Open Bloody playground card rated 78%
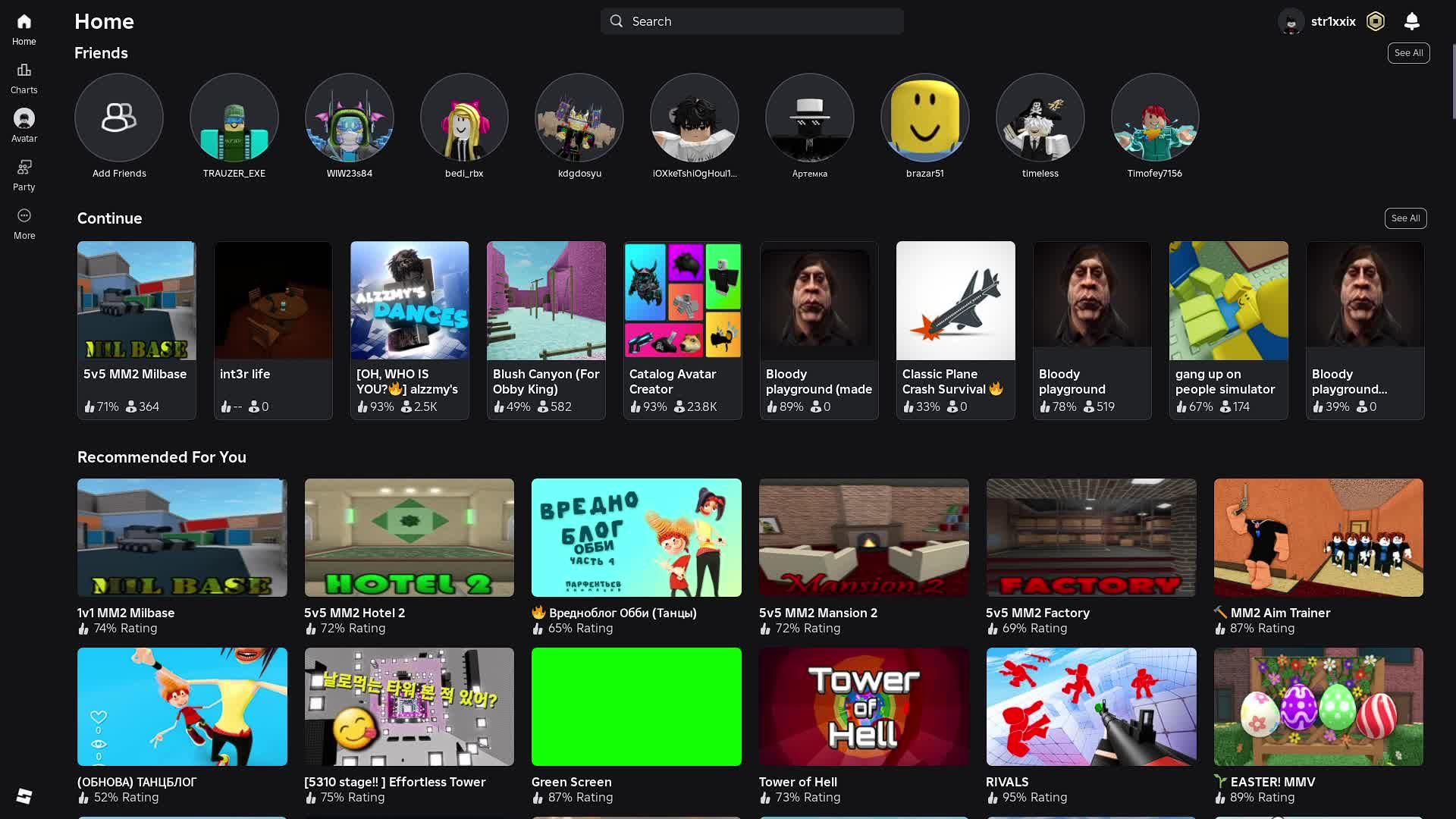 [x=1092, y=330]
